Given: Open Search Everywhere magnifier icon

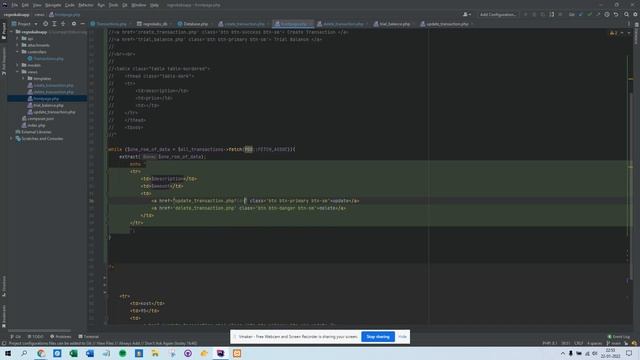Looking at the screenshot, I should coord(627,14).
